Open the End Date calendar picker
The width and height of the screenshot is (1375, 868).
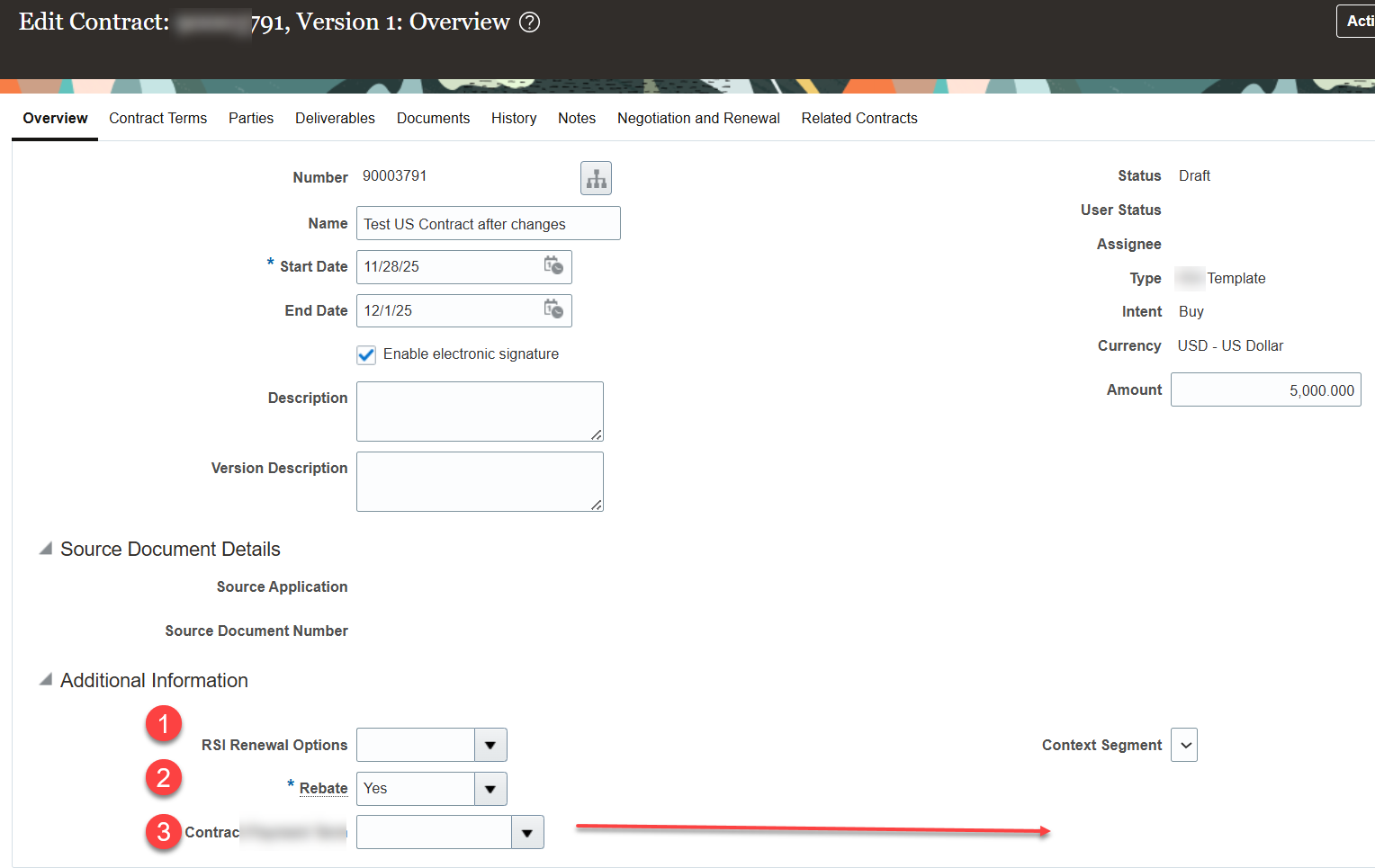pyautogui.click(x=553, y=309)
